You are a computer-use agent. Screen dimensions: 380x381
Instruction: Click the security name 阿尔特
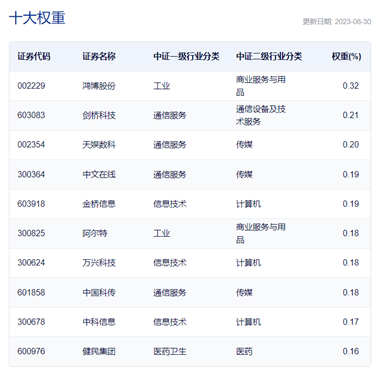[x=95, y=233]
